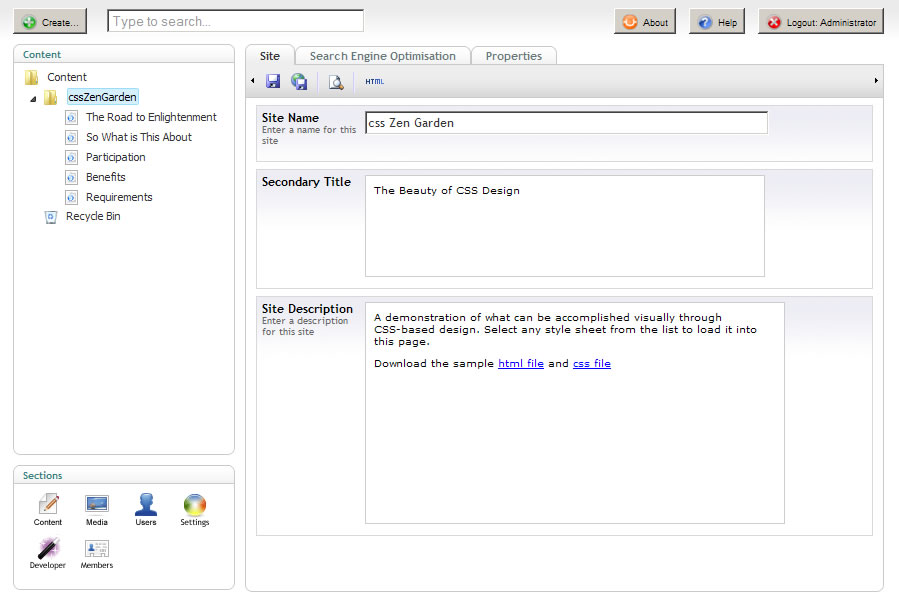899x592 pixels.
Task: Open the Users section
Action: pos(146,509)
